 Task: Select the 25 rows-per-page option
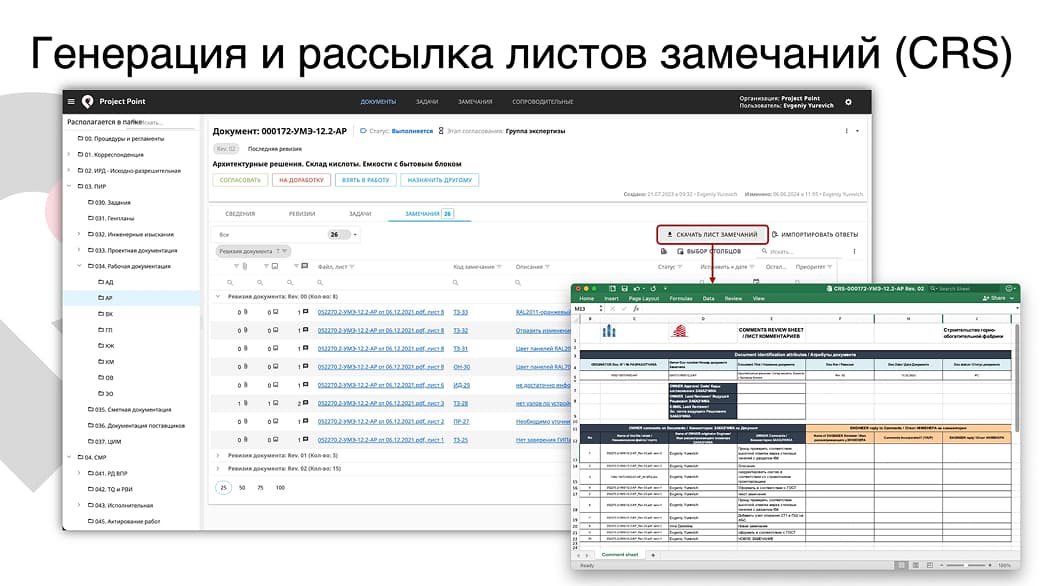[x=223, y=488]
